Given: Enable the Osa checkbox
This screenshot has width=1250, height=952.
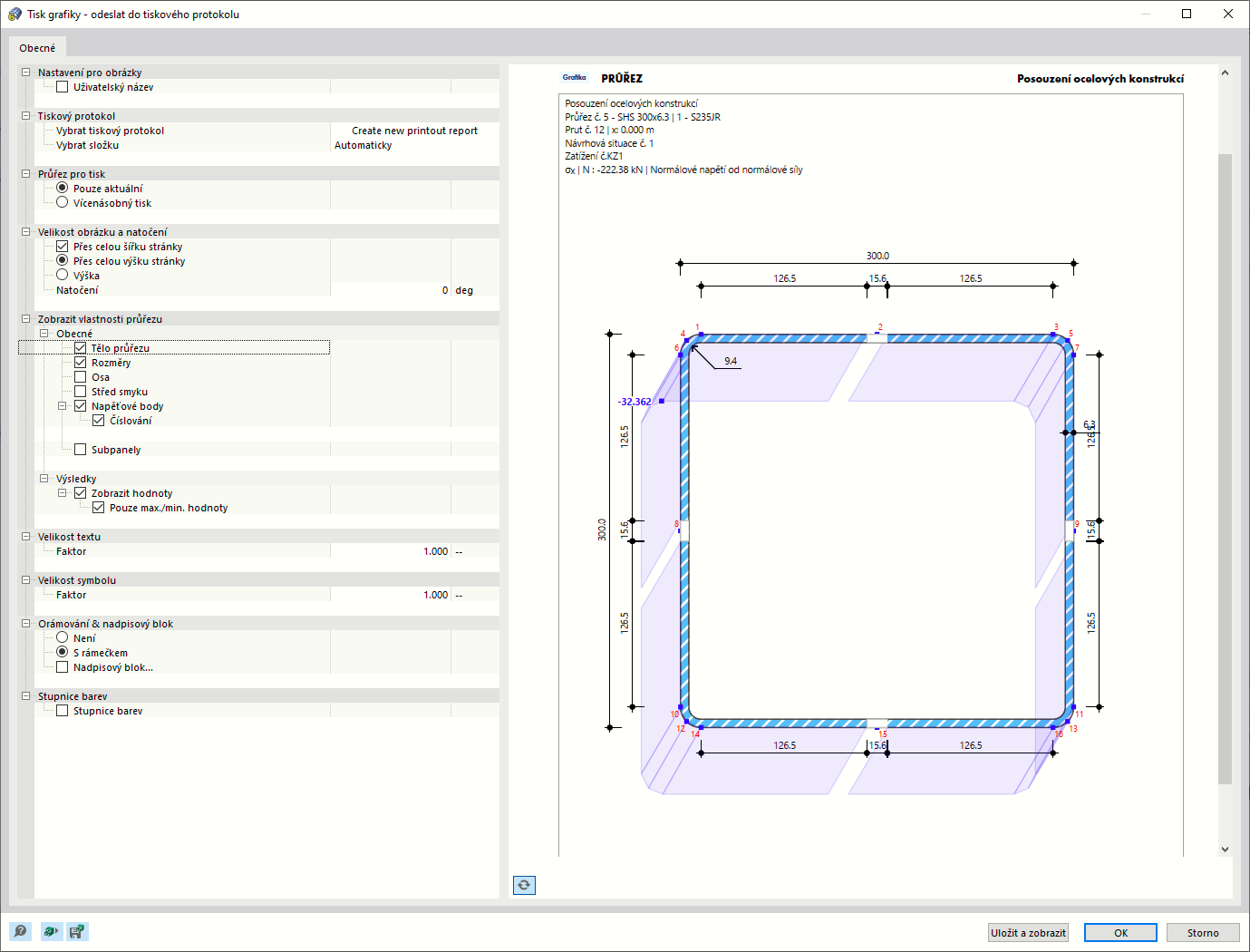Looking at the screenshot, I should pyautogui.click(x=81, y=377).
